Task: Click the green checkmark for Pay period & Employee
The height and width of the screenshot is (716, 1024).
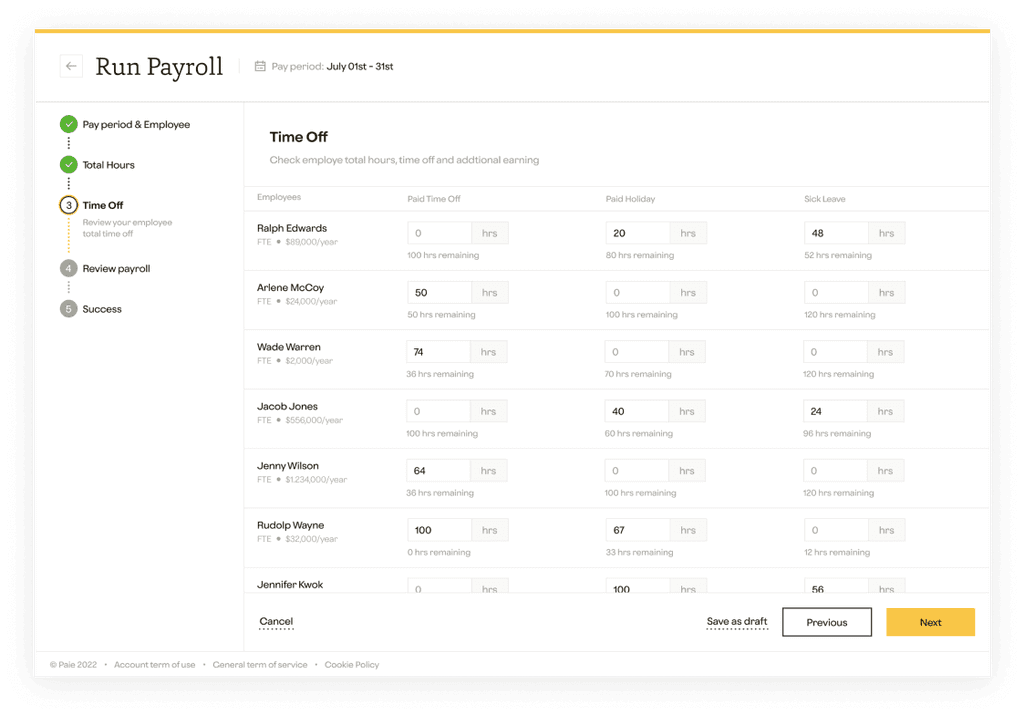Action: (x=68, y=124)
